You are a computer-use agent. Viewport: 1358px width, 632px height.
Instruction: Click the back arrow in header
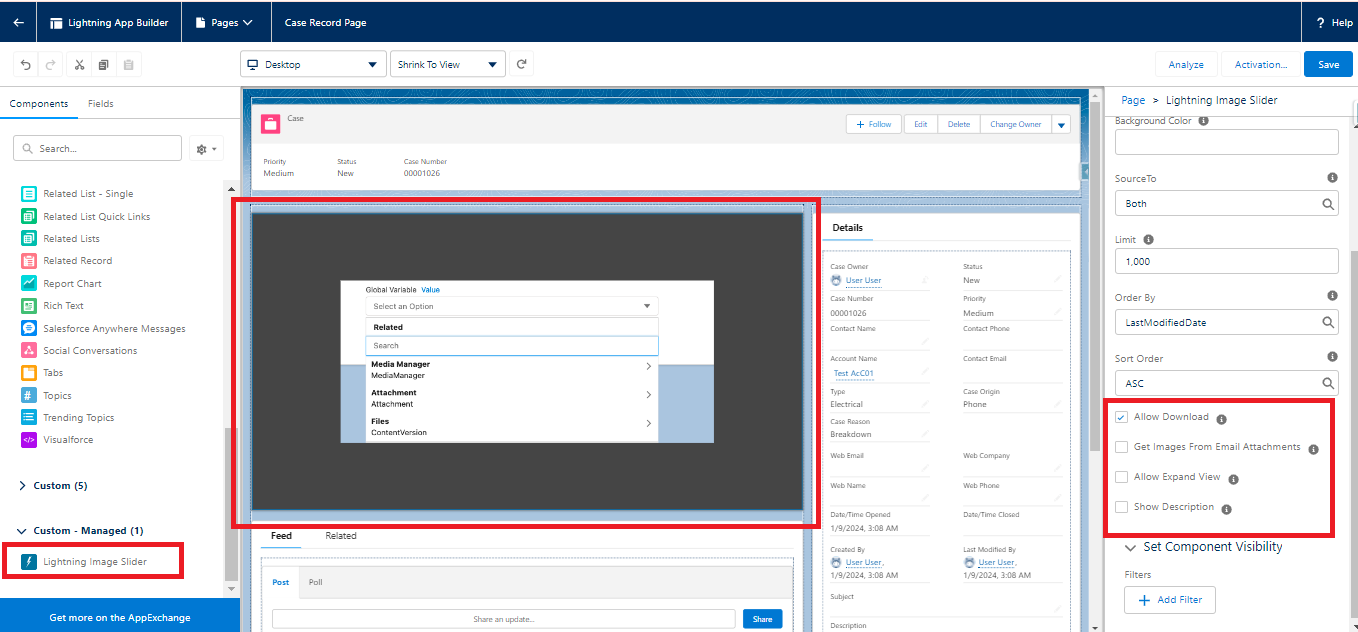(x=18, y=22)
